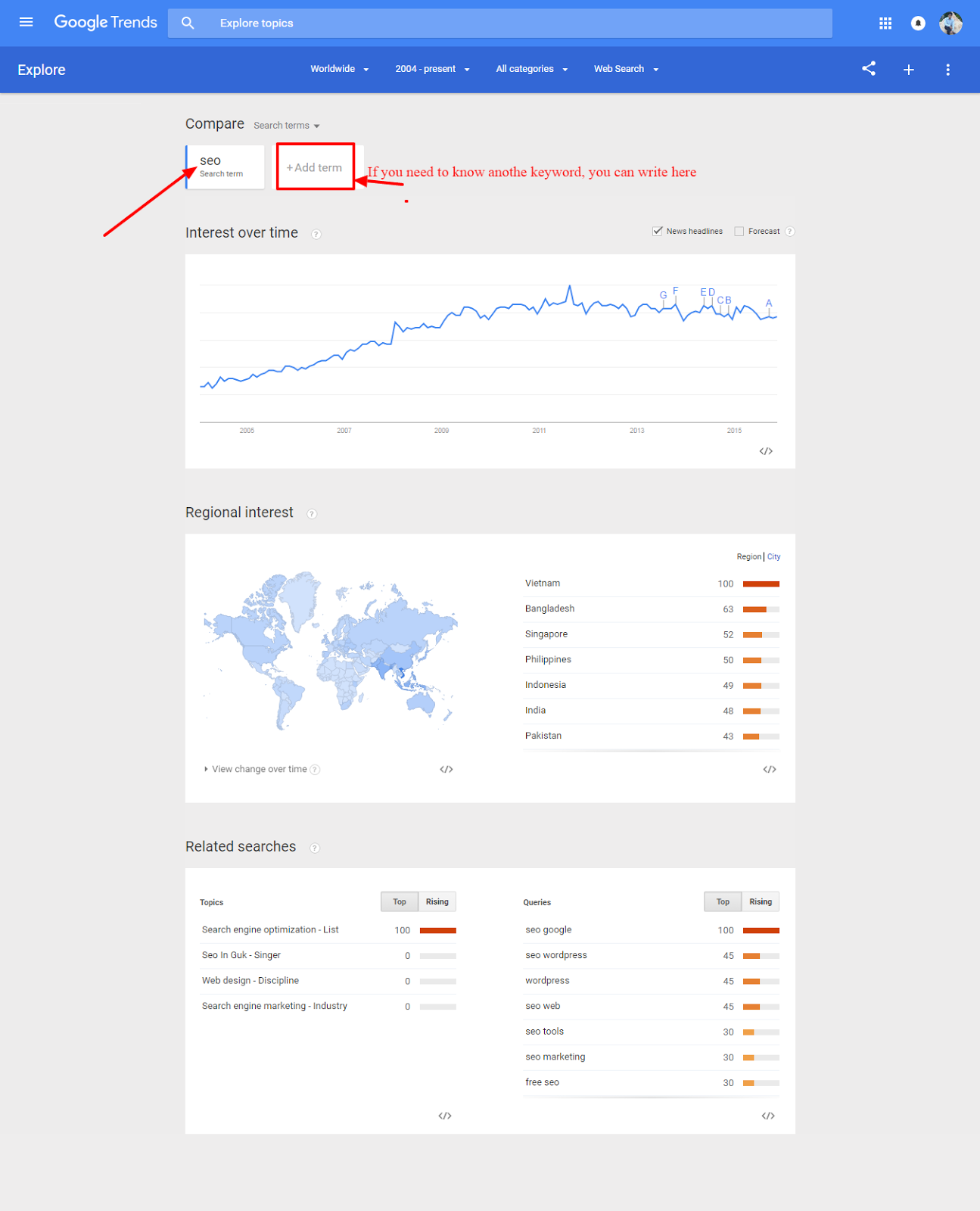Open the Worldwide region dropdown
The width and height of the screenshot is (980, 1211).
340,69
